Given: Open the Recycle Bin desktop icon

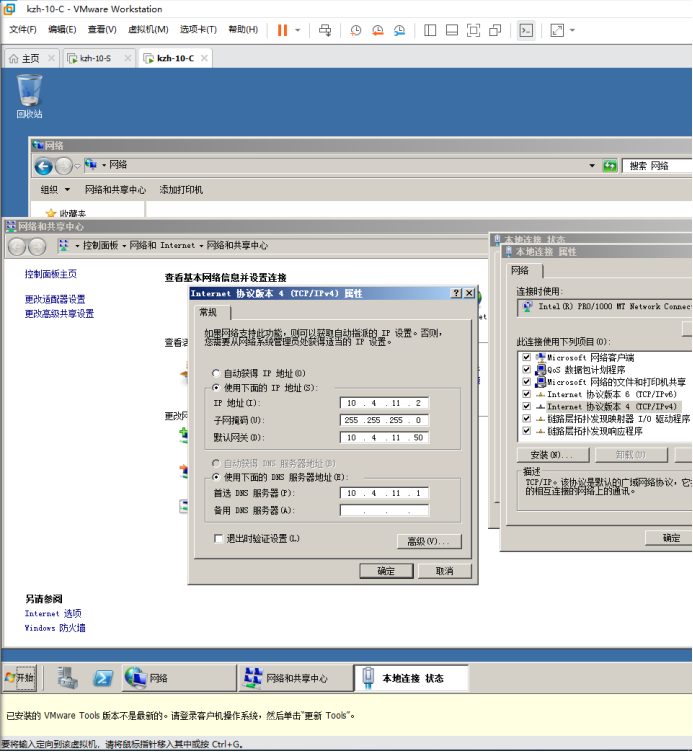Looking at the screenshot, I should 29,96.
